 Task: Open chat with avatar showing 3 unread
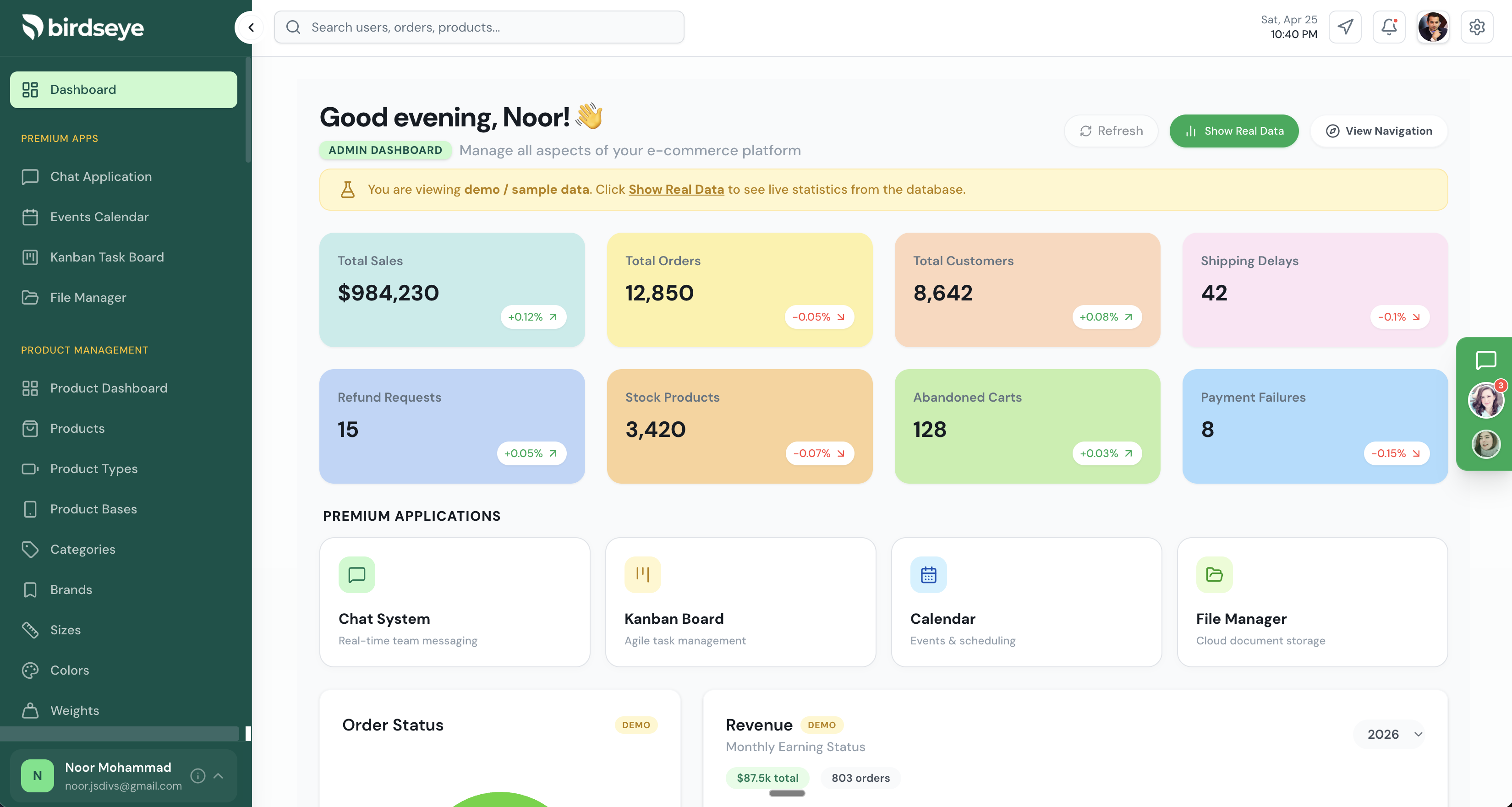point(1485,400)
